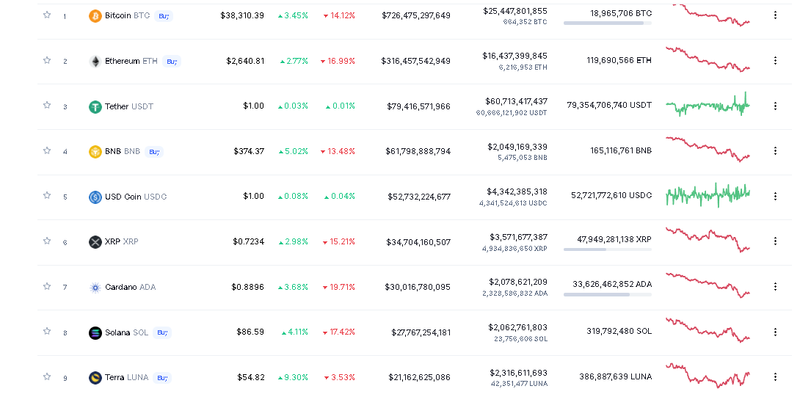Viewport: 800px width, 394px height.
Task: Open the Cardano ADA coin link
Action: pos(130,287)
